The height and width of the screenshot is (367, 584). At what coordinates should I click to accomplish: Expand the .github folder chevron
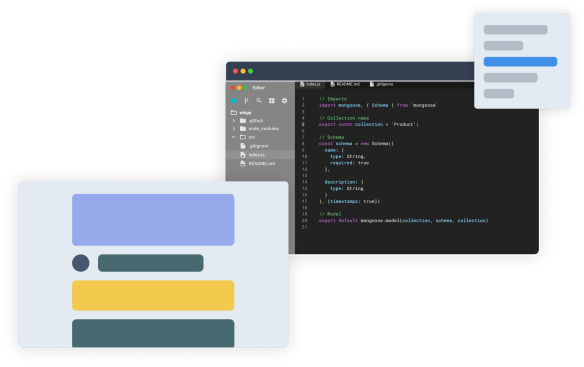click(x=234, y=120)
